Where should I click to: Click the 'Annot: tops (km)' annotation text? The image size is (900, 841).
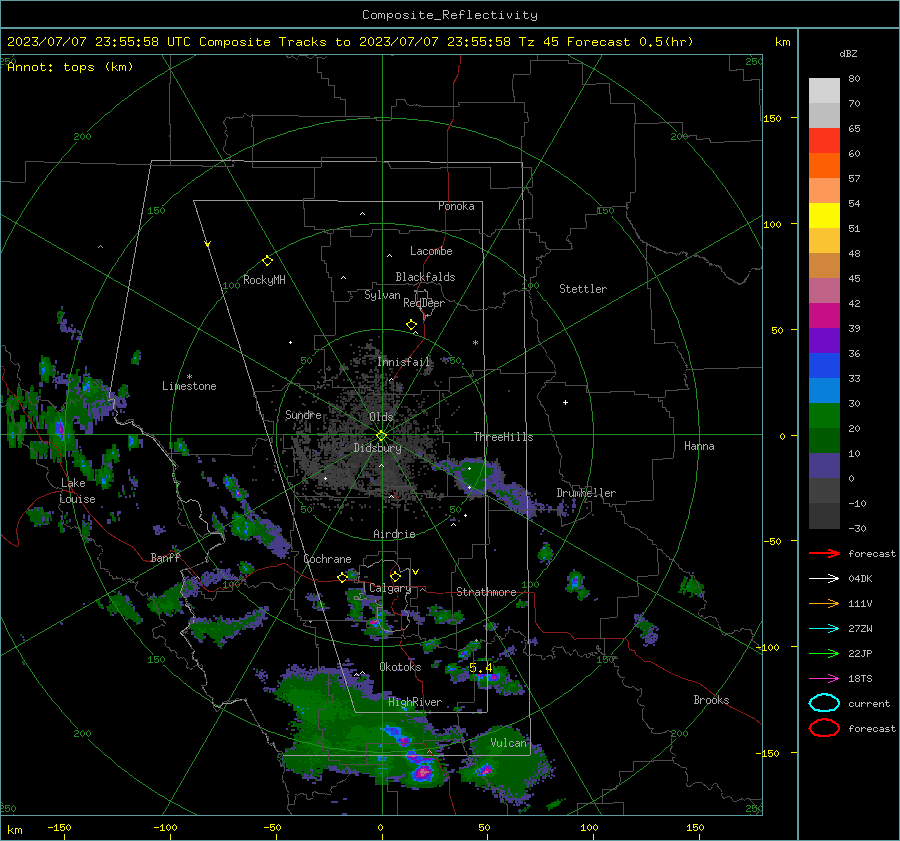(x=70, y=67)
